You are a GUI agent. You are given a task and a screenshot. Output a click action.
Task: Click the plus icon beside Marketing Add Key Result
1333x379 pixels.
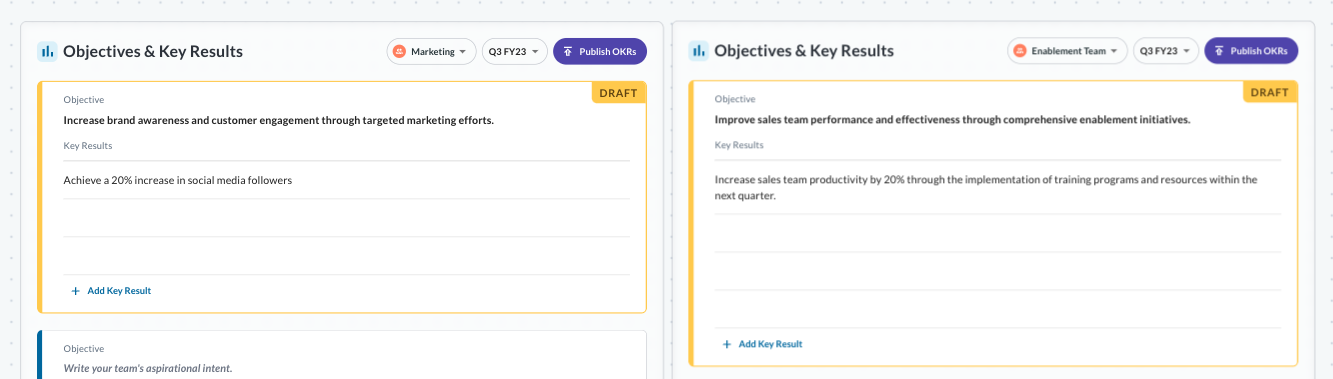(76, 291)
